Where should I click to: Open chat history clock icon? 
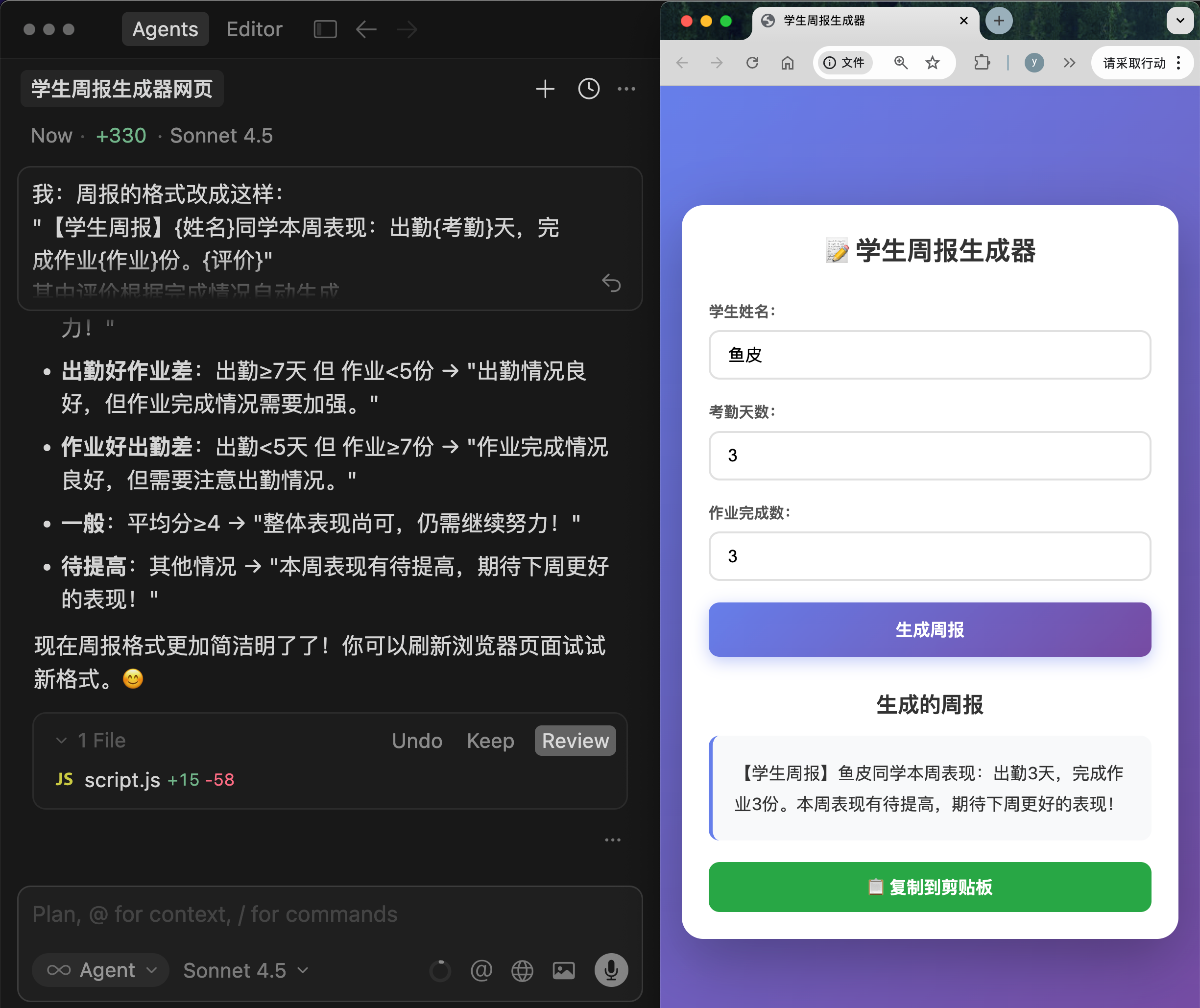point(589,89)
